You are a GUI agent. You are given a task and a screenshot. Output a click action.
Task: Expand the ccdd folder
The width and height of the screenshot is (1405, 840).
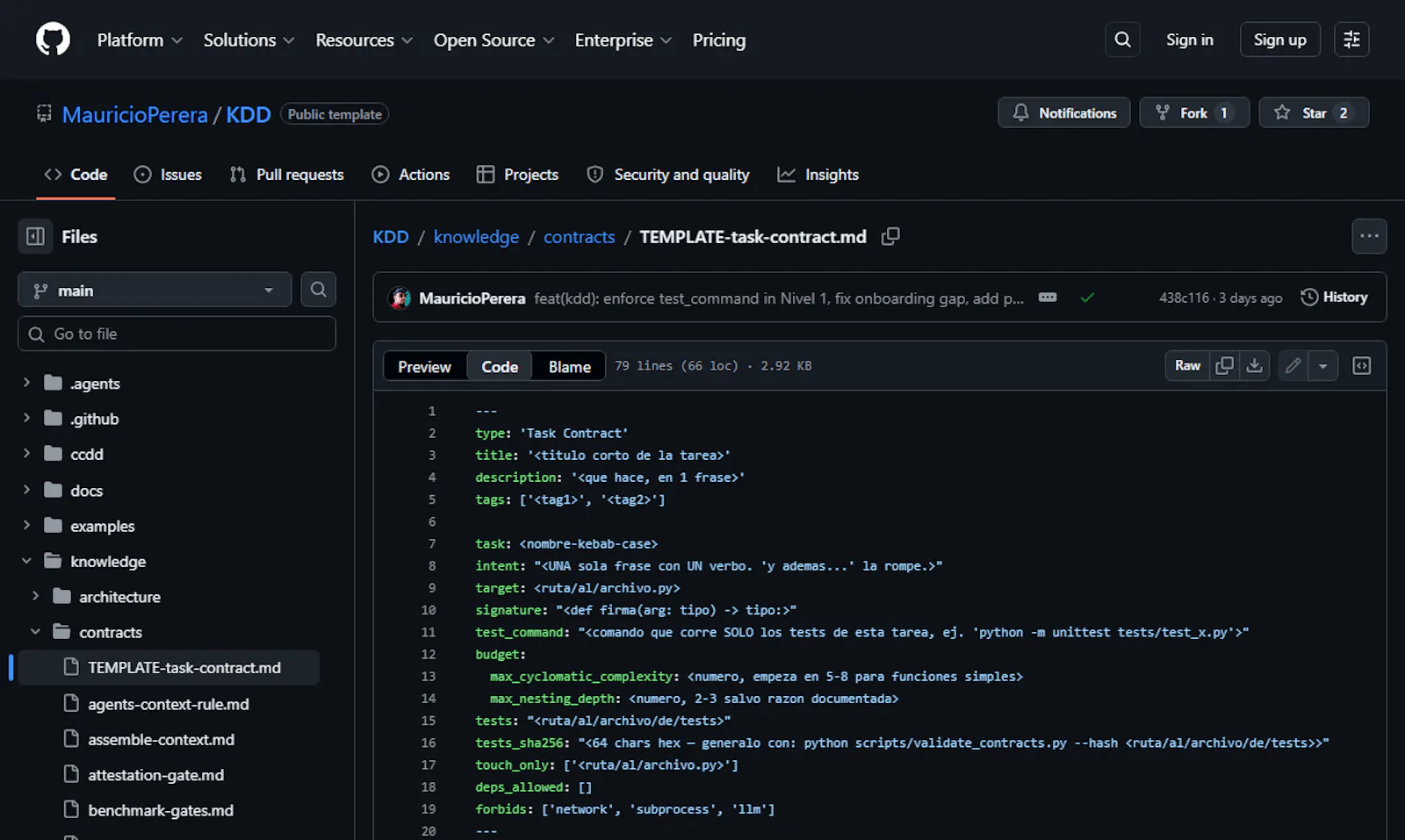[x=26, y=453]
